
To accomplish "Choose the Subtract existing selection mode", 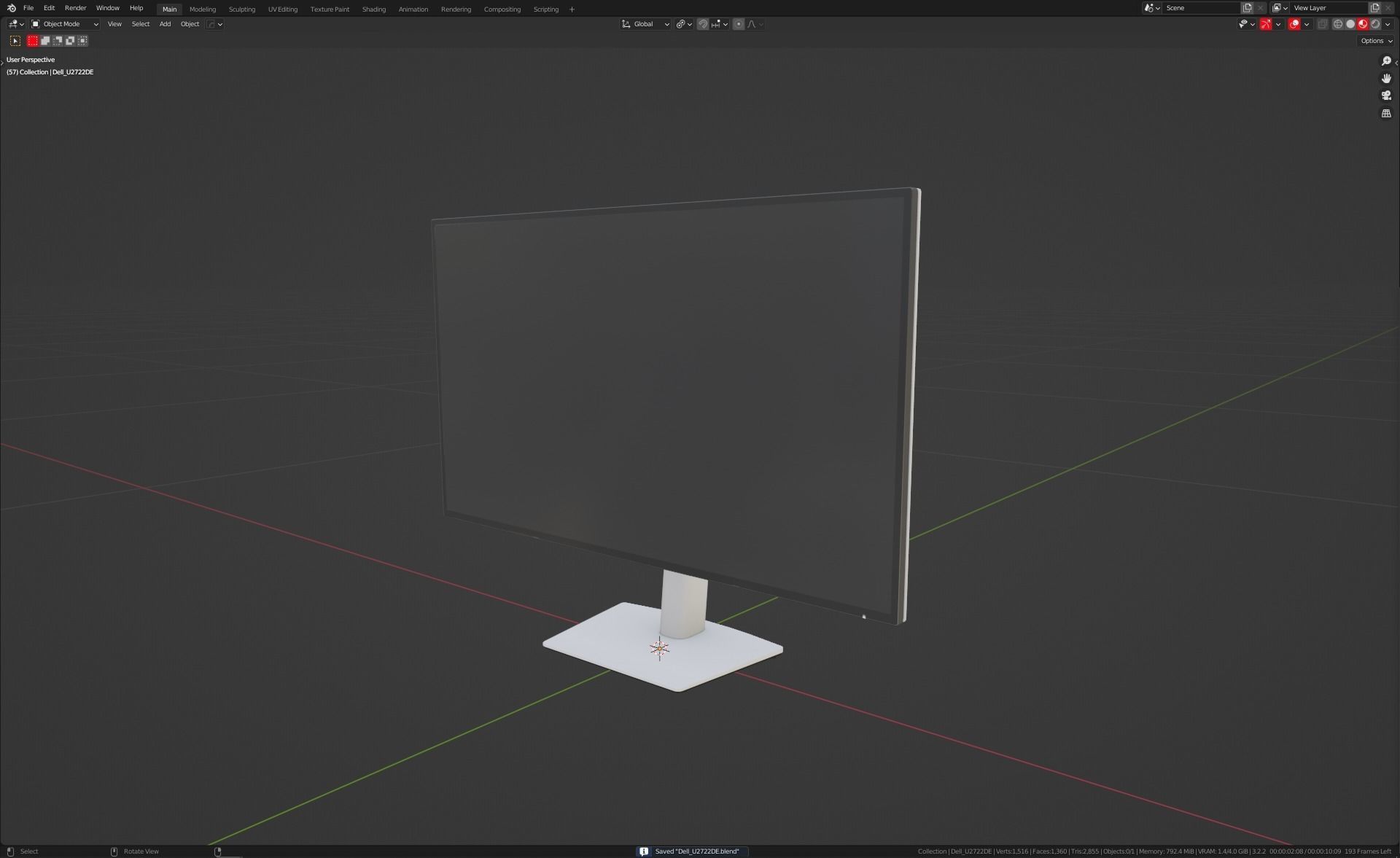I will pos(58,41).
